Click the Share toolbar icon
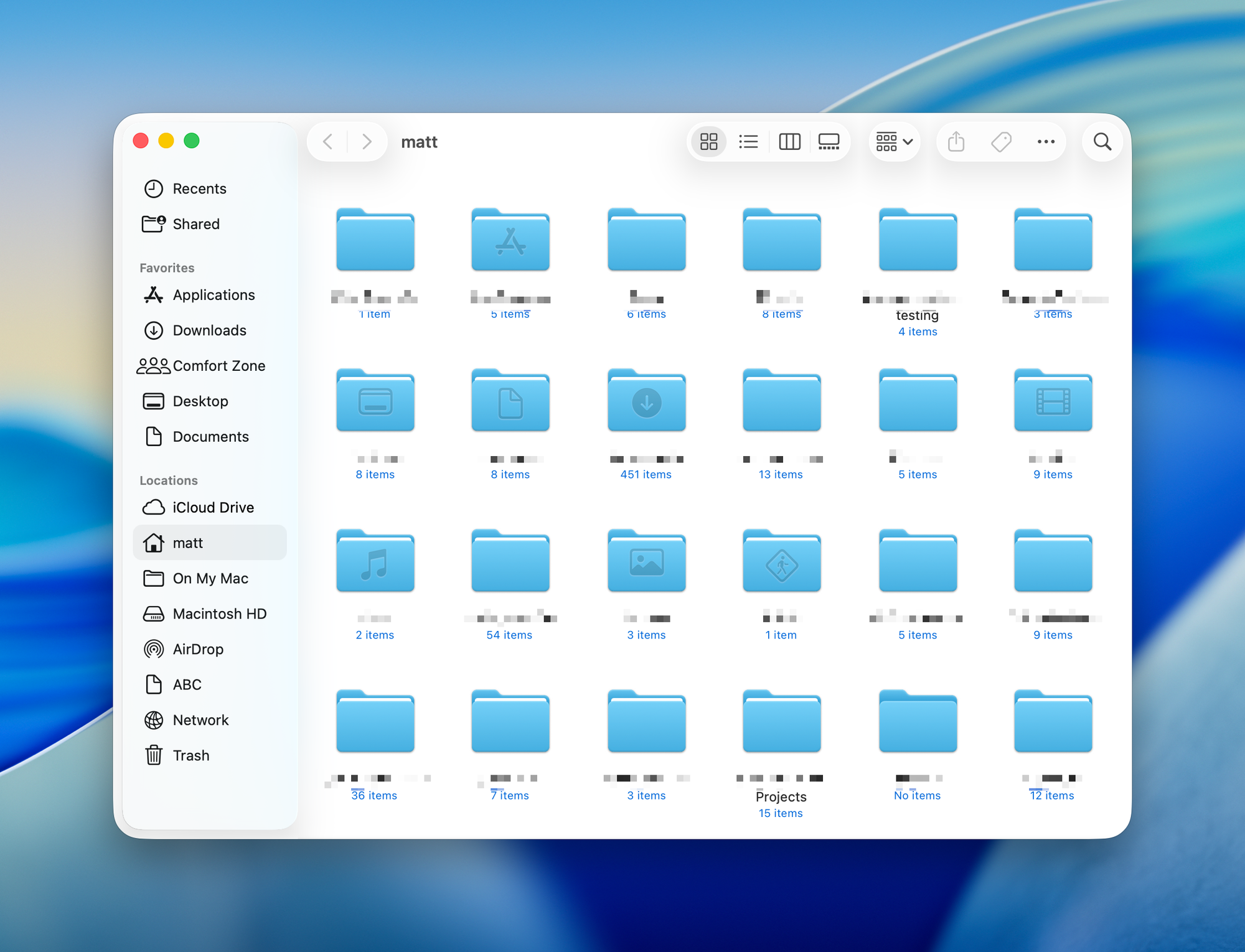Image resolution: width=1245 pixels, height=952 pixels. pyautogui.click(x=956, y=142)
